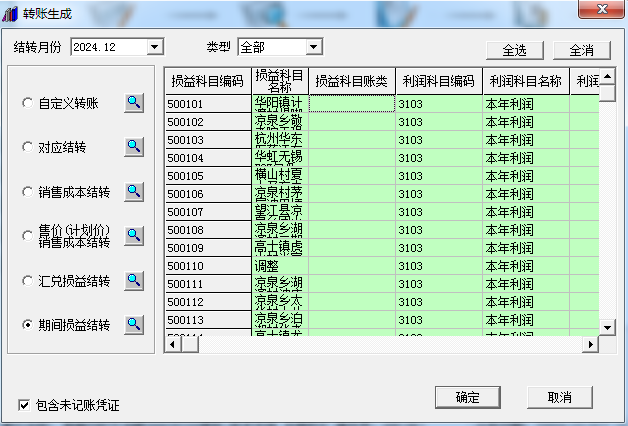628x426 pixels.
Task: Click the vertical scrollbar up arrow
Action: pos(608,76)
